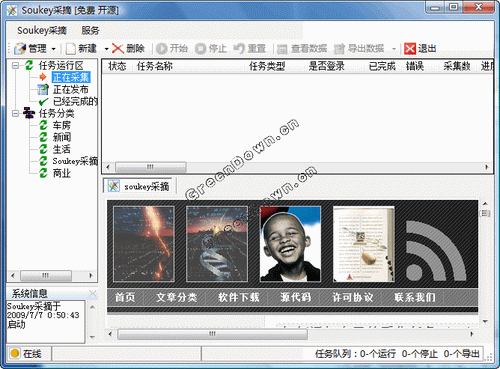This screenshot has height=369, width=500.
Task: Click the 软件下载 navigation link
Action: click(239, 297)
